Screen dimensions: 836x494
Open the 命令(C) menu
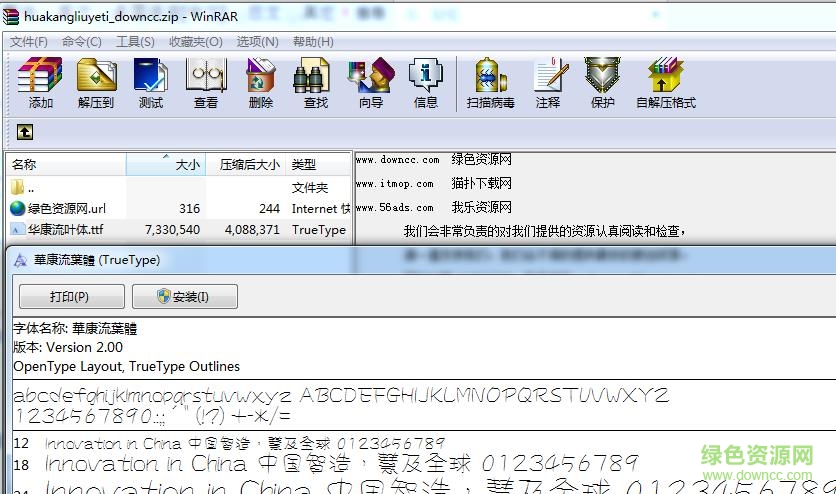coord(82,42)
